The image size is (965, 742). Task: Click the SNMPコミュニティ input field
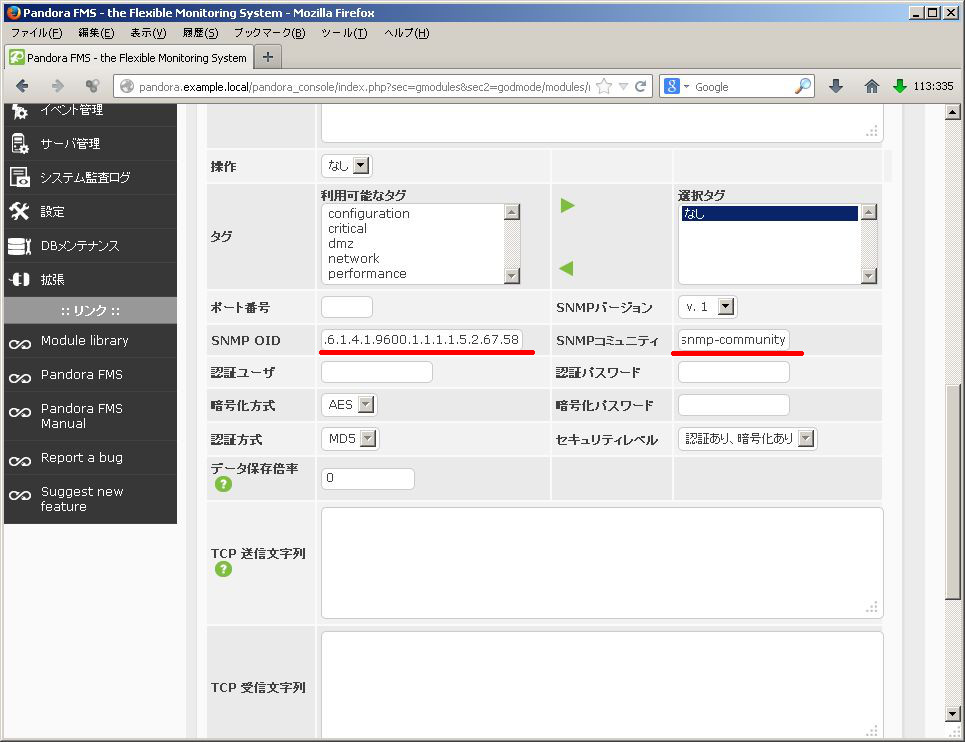(x=734, y=340)
